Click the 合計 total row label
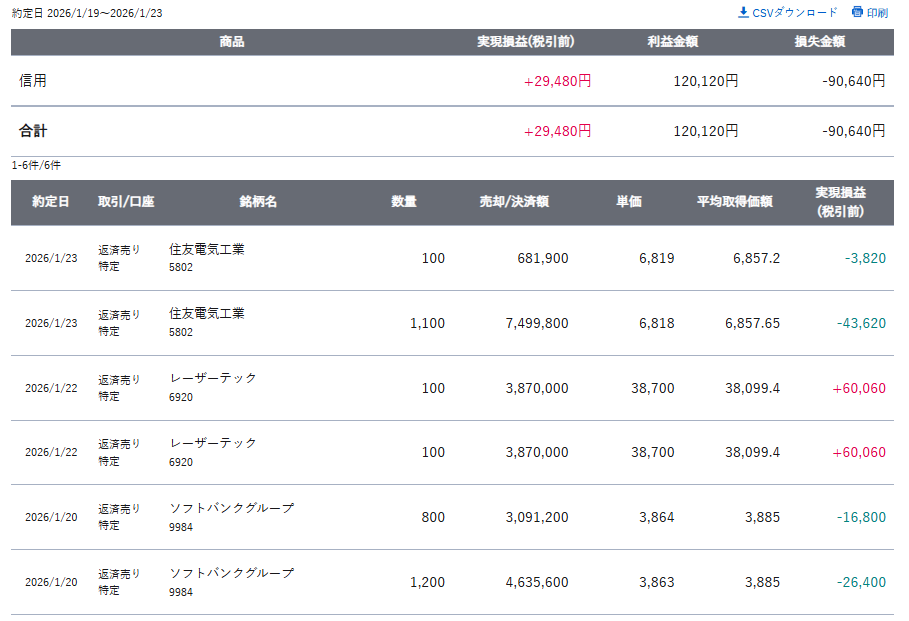The width and height of the screenshot is (909, 621). tap(33, 131)
